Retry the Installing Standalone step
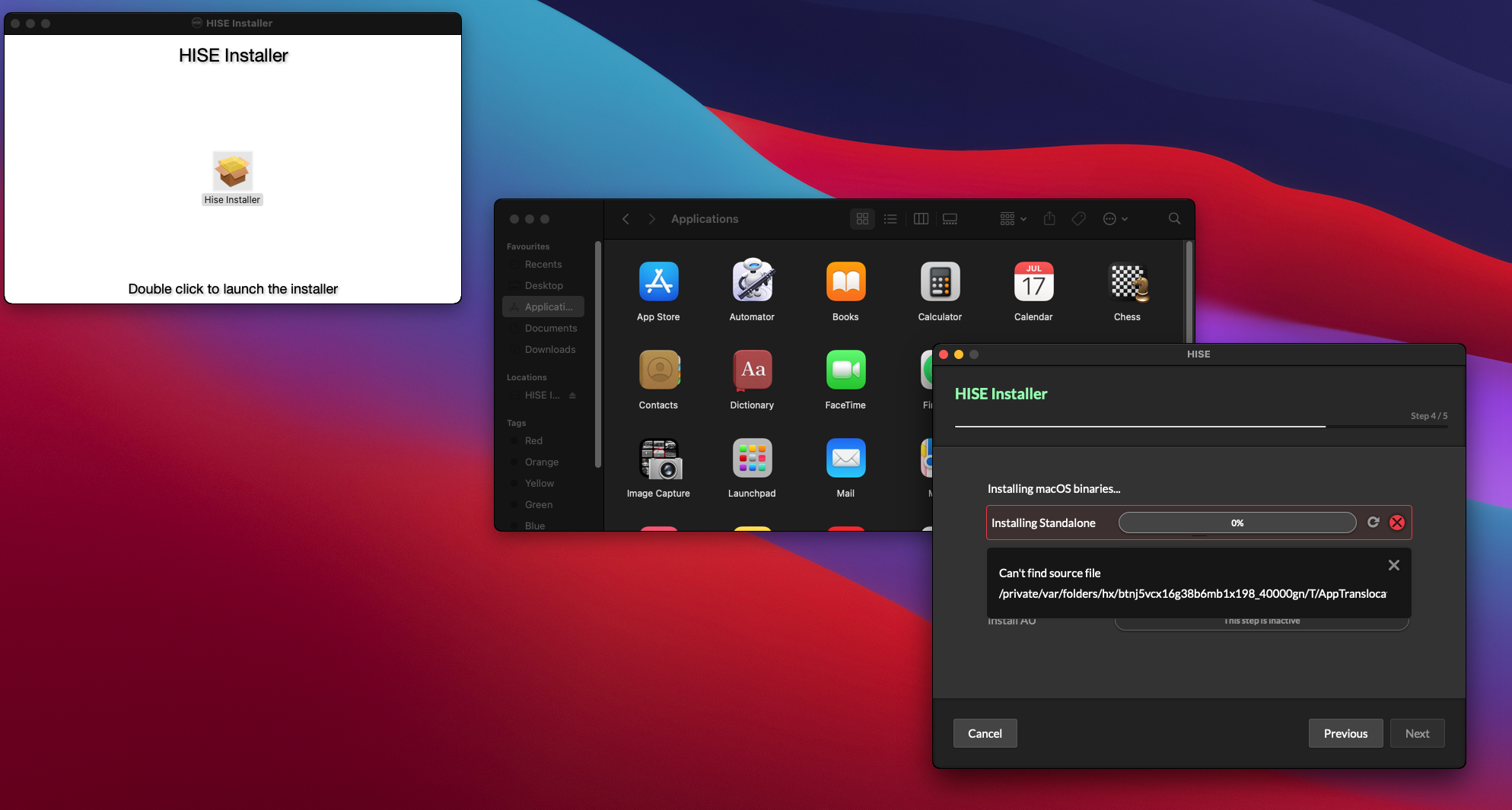The image size is (1512, 810). coord(1373,523)
